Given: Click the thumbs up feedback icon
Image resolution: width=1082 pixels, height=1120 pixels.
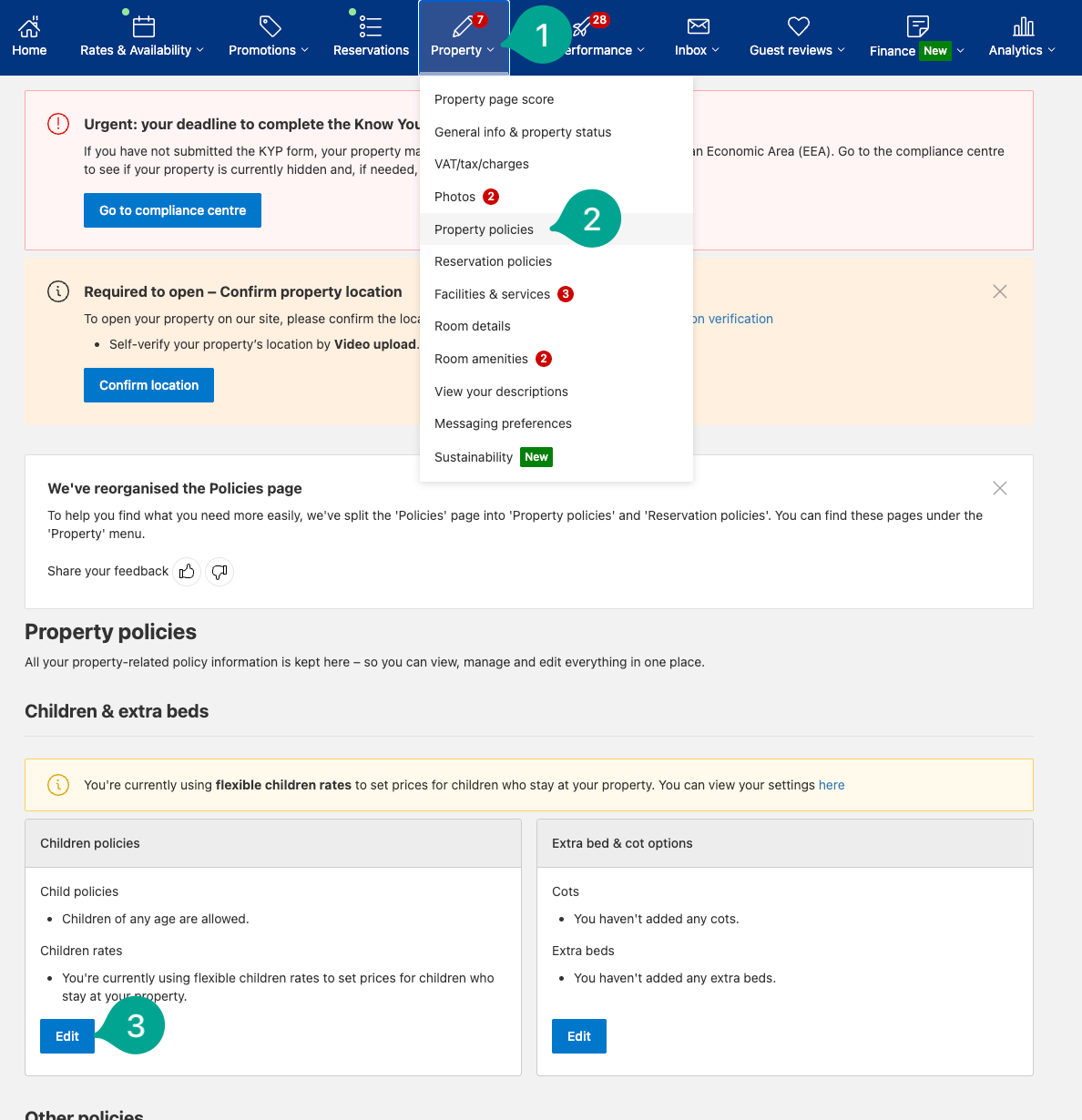Looking at the screenshot, I should pos(187,572).
